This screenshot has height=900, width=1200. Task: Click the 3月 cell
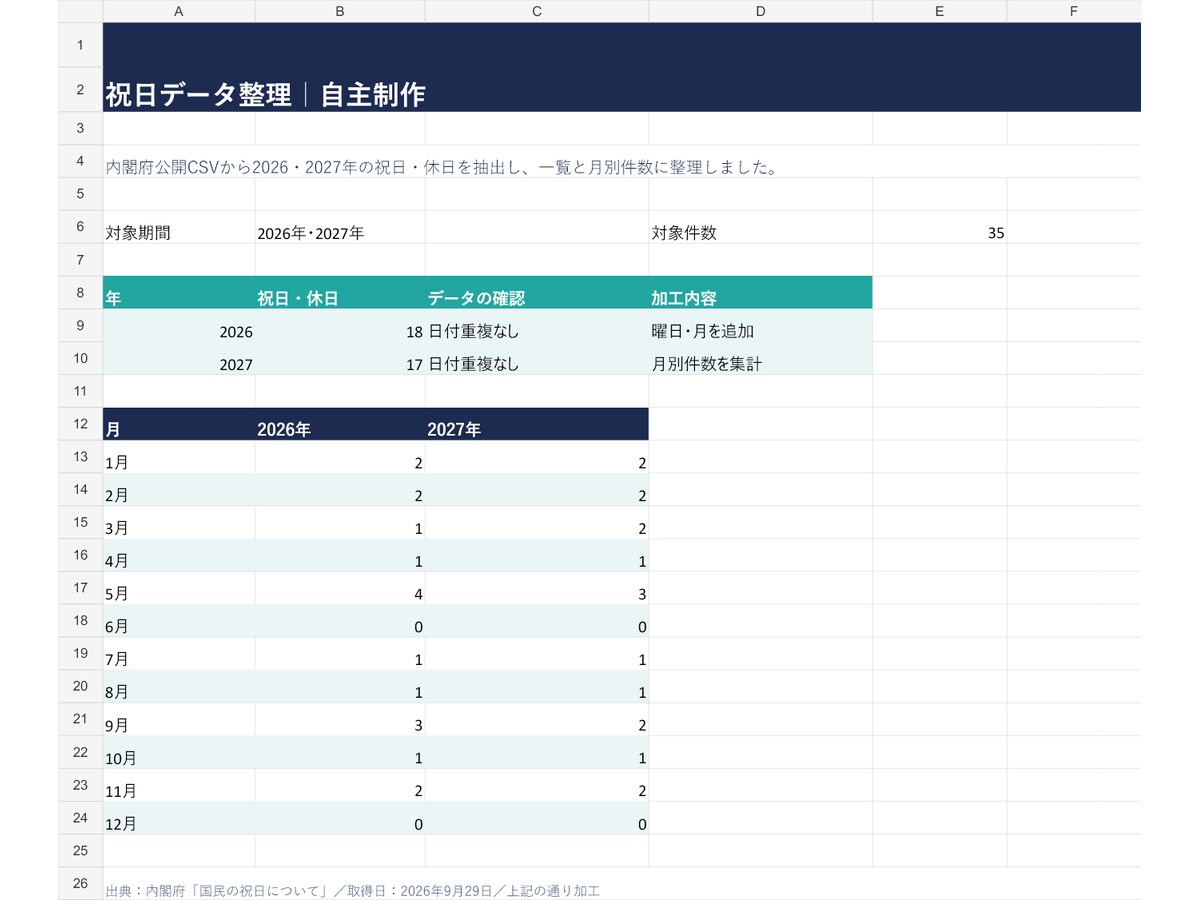[x=179, y=523]
